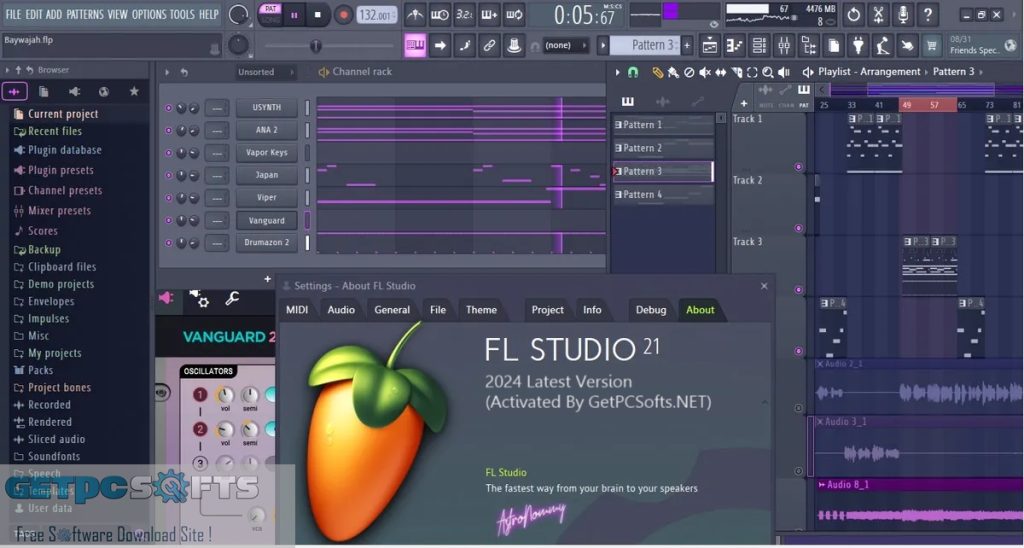Image resolution: width=1024 pixels, height=548 pixels.
Task: Expand arrow after Pattern 3 in Playlist title
Action: pos(981,72)
